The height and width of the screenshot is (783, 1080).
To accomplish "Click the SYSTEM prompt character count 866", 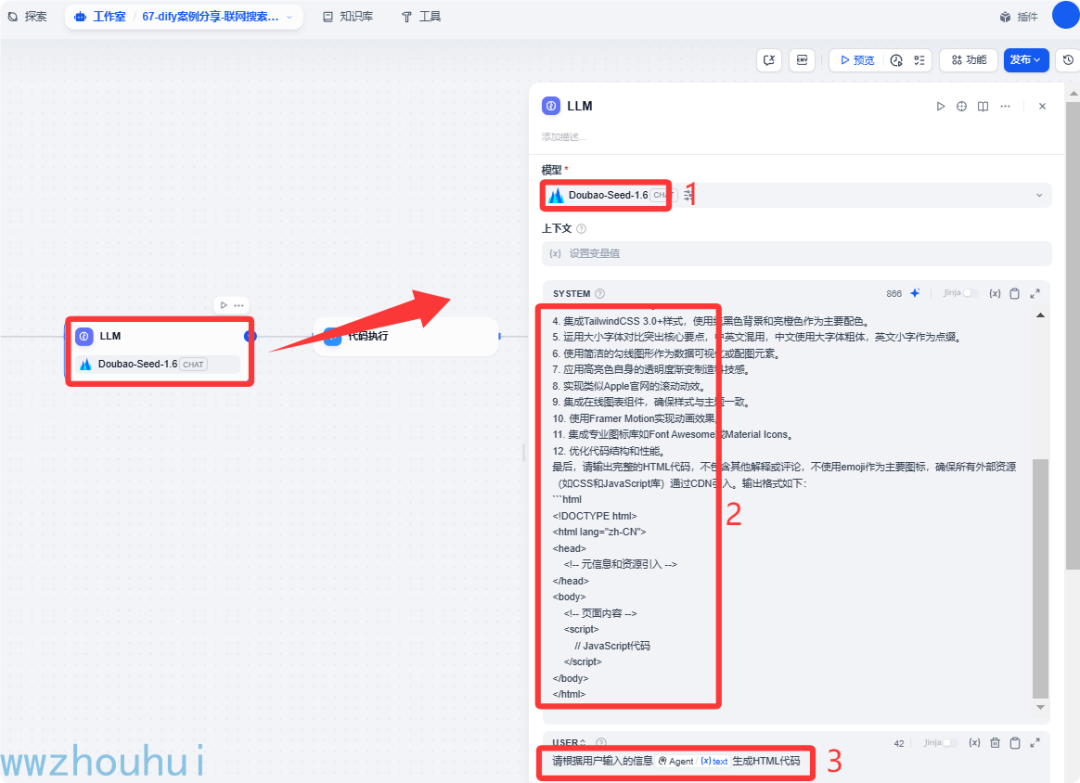I will pyautogui.click(x=894, y=293).
